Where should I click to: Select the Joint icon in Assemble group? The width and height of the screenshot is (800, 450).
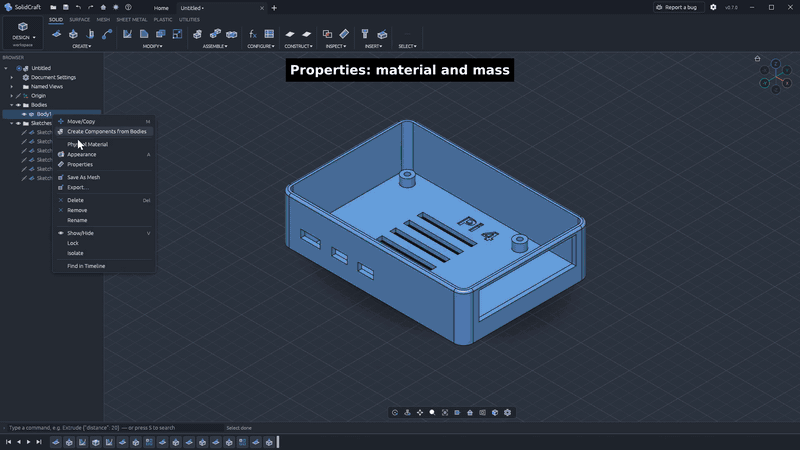tap(215, 34)
